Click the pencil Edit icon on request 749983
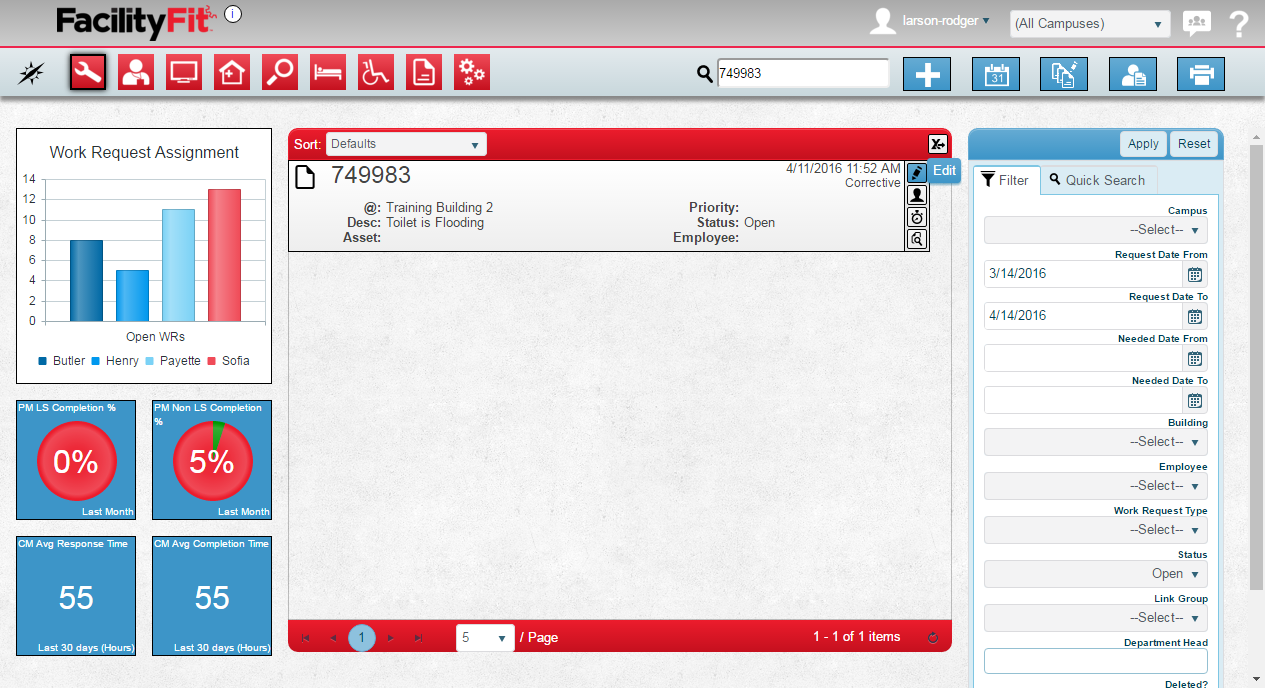The image size is (1265, 688). (917, 172)
